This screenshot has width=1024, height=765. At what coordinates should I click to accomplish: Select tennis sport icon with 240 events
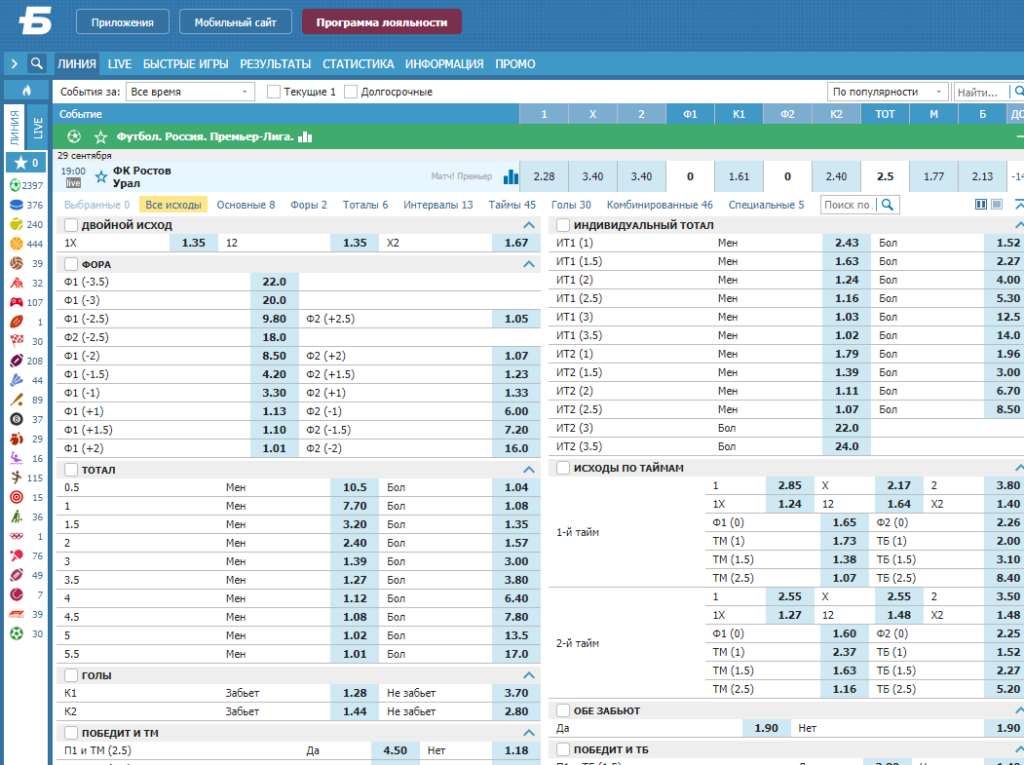[x=16, y=224]
